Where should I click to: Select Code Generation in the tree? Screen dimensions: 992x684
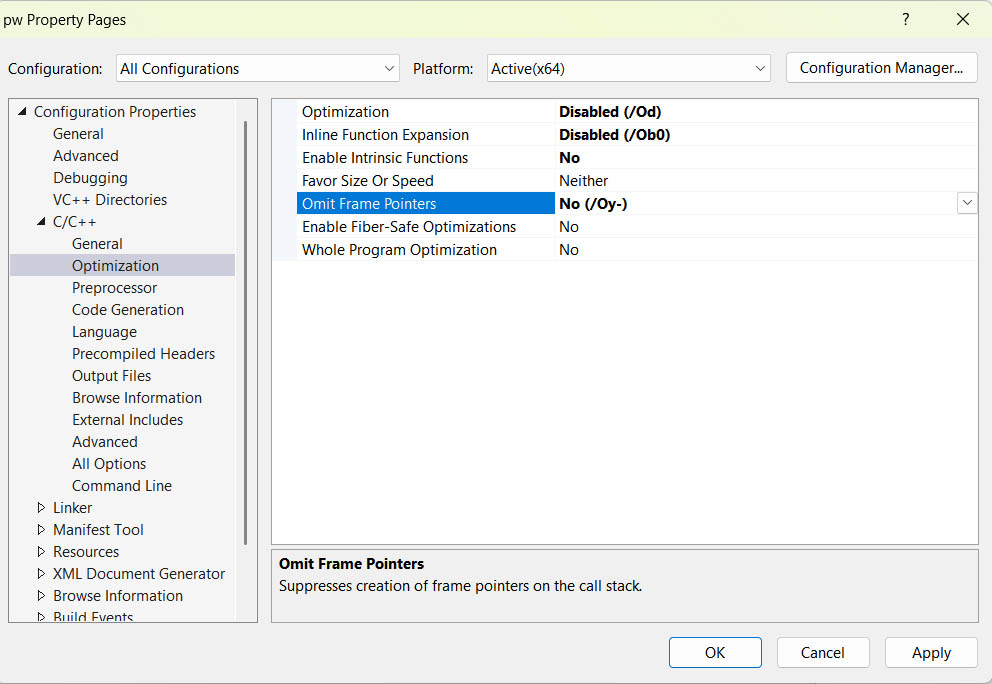[128, 310]
